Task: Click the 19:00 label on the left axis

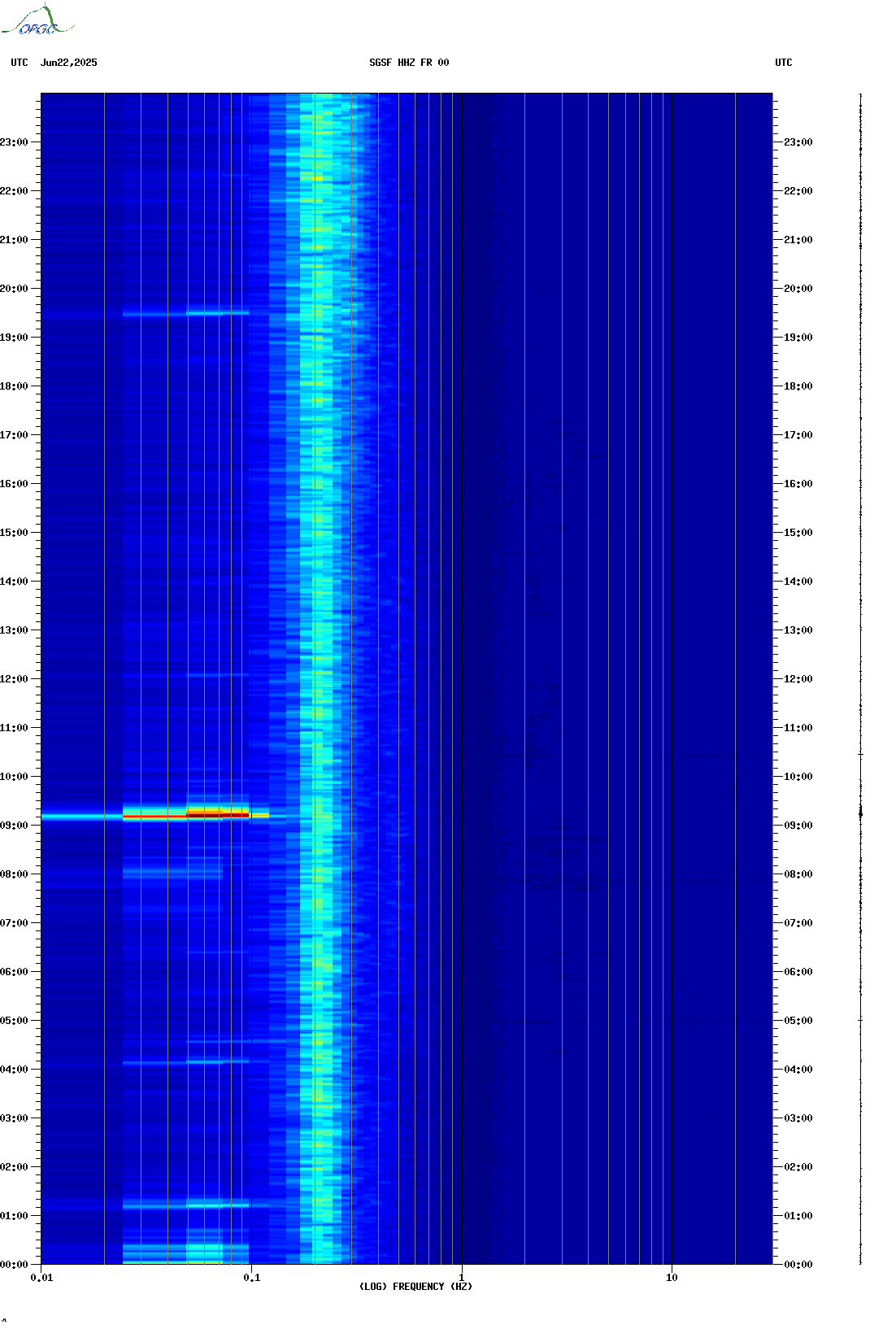Action: coord(14,338)
